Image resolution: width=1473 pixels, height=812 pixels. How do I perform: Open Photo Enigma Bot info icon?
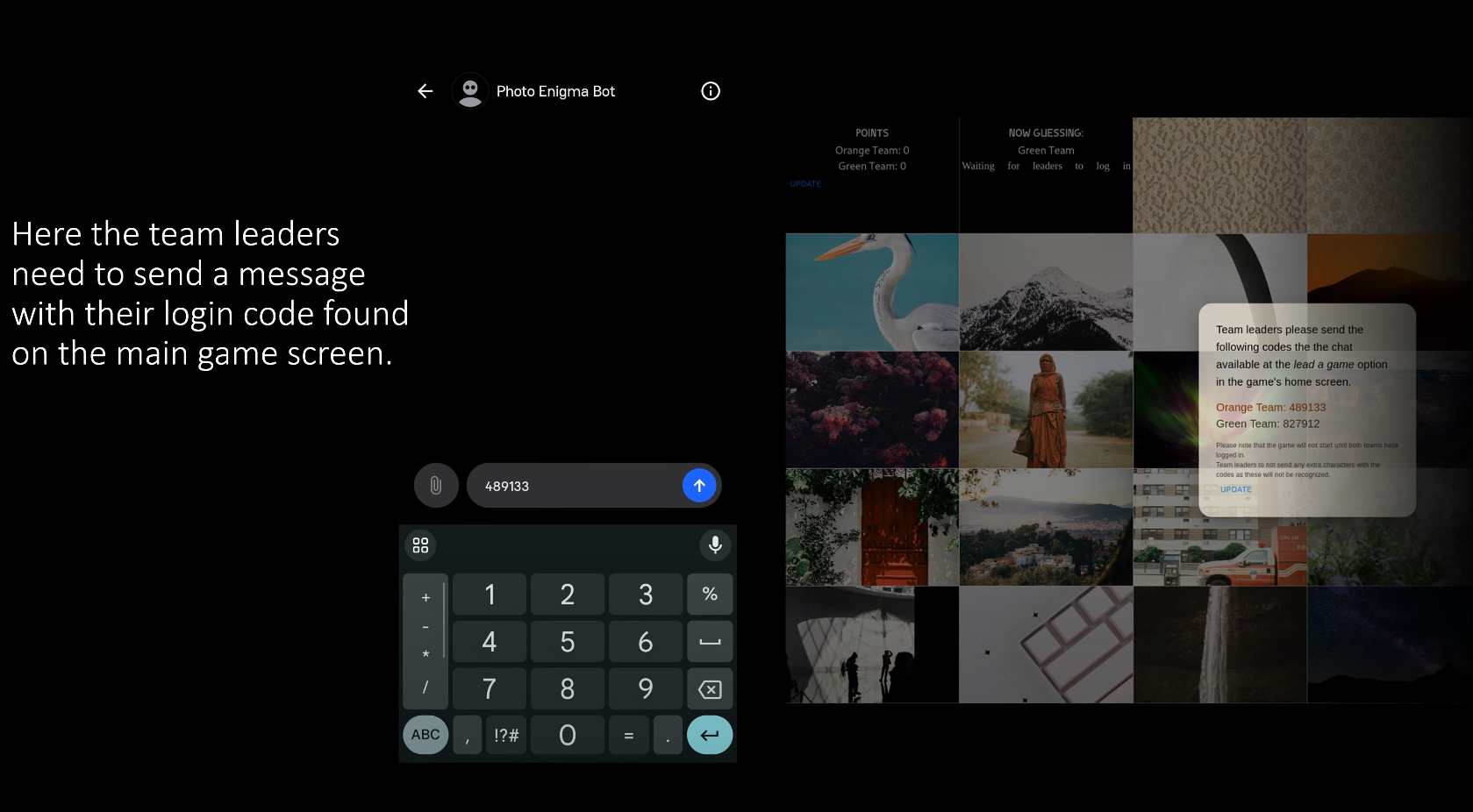[711, 91]
